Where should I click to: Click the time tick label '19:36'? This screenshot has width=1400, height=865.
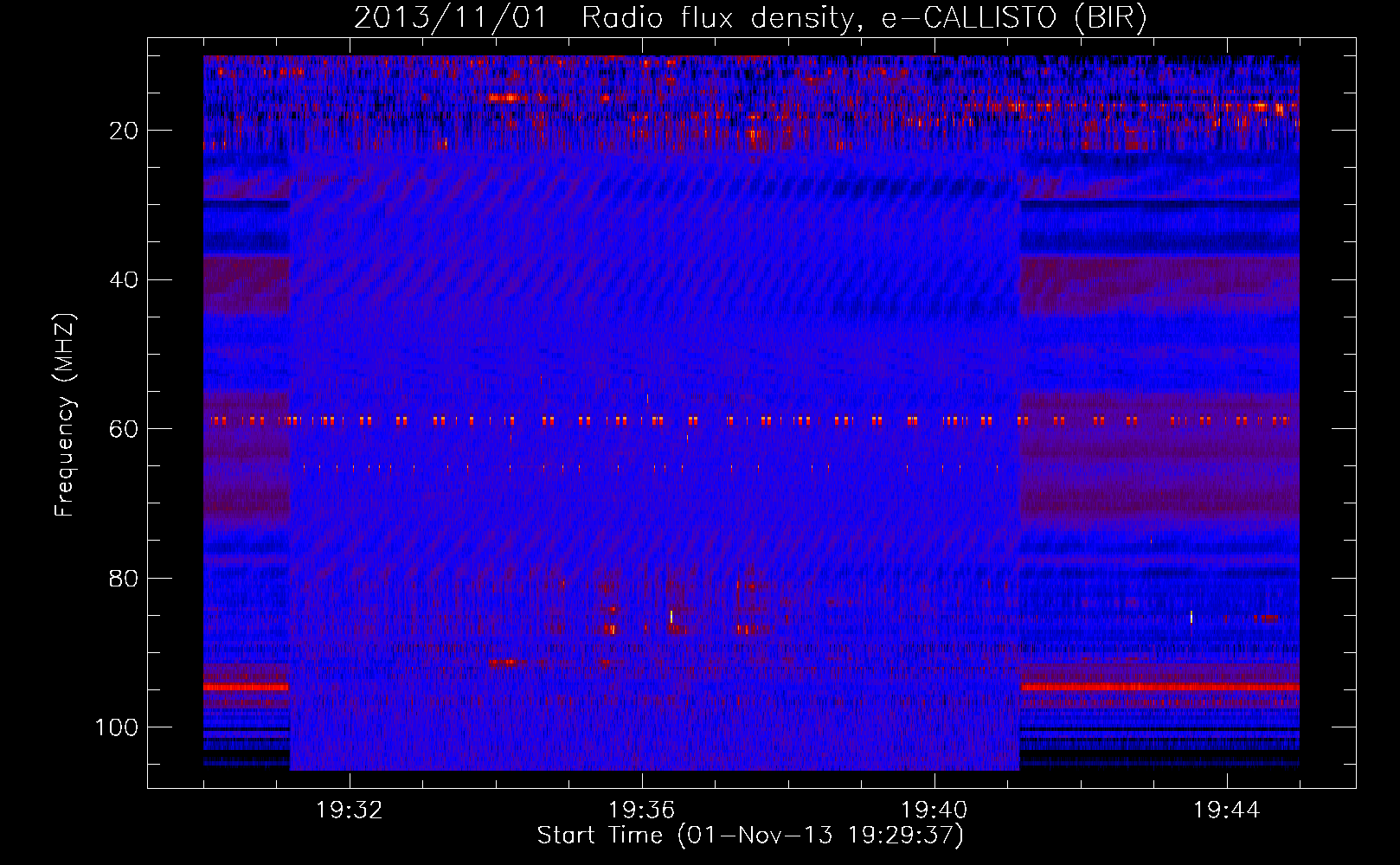642,811
